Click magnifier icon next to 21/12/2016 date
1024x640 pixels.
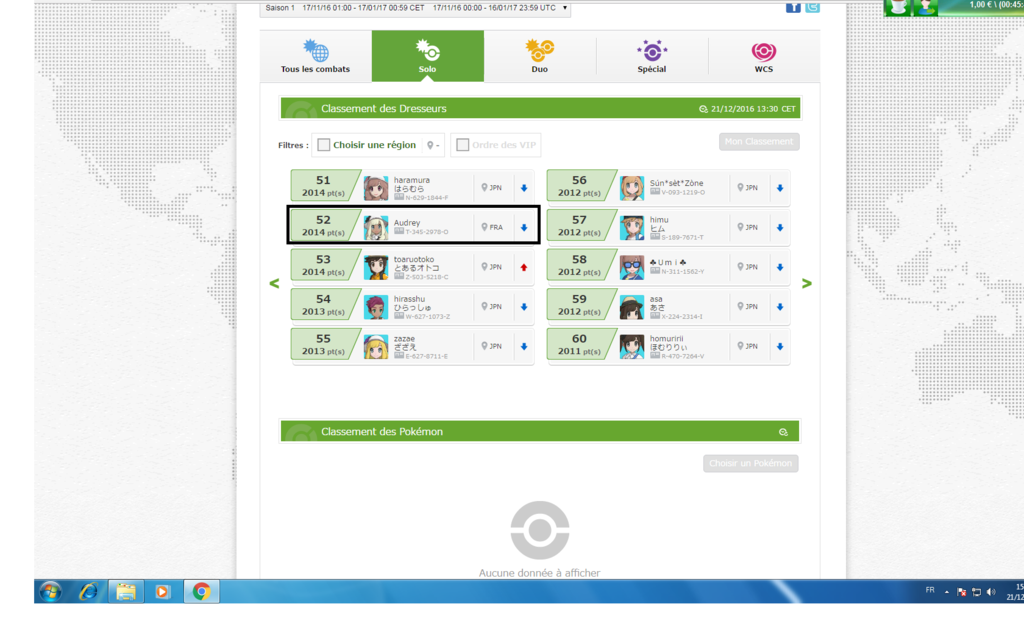pos(703,109)
